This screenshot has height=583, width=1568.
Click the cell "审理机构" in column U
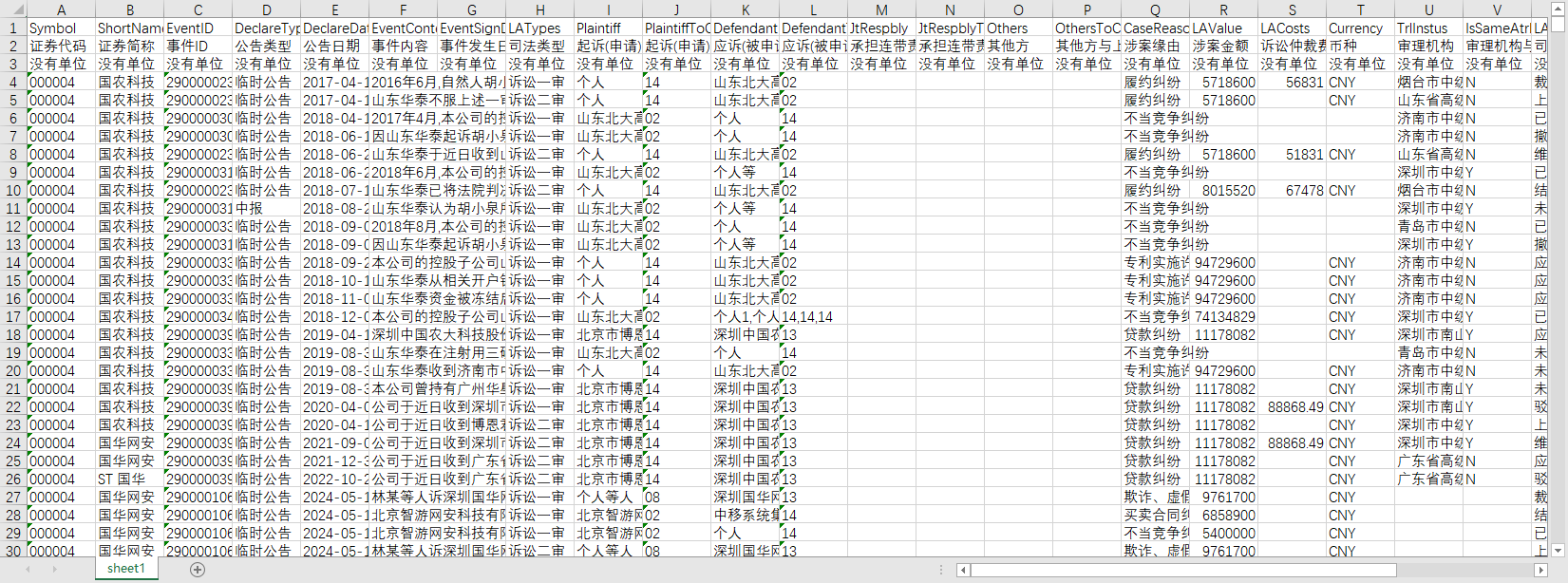(1428, 47)
